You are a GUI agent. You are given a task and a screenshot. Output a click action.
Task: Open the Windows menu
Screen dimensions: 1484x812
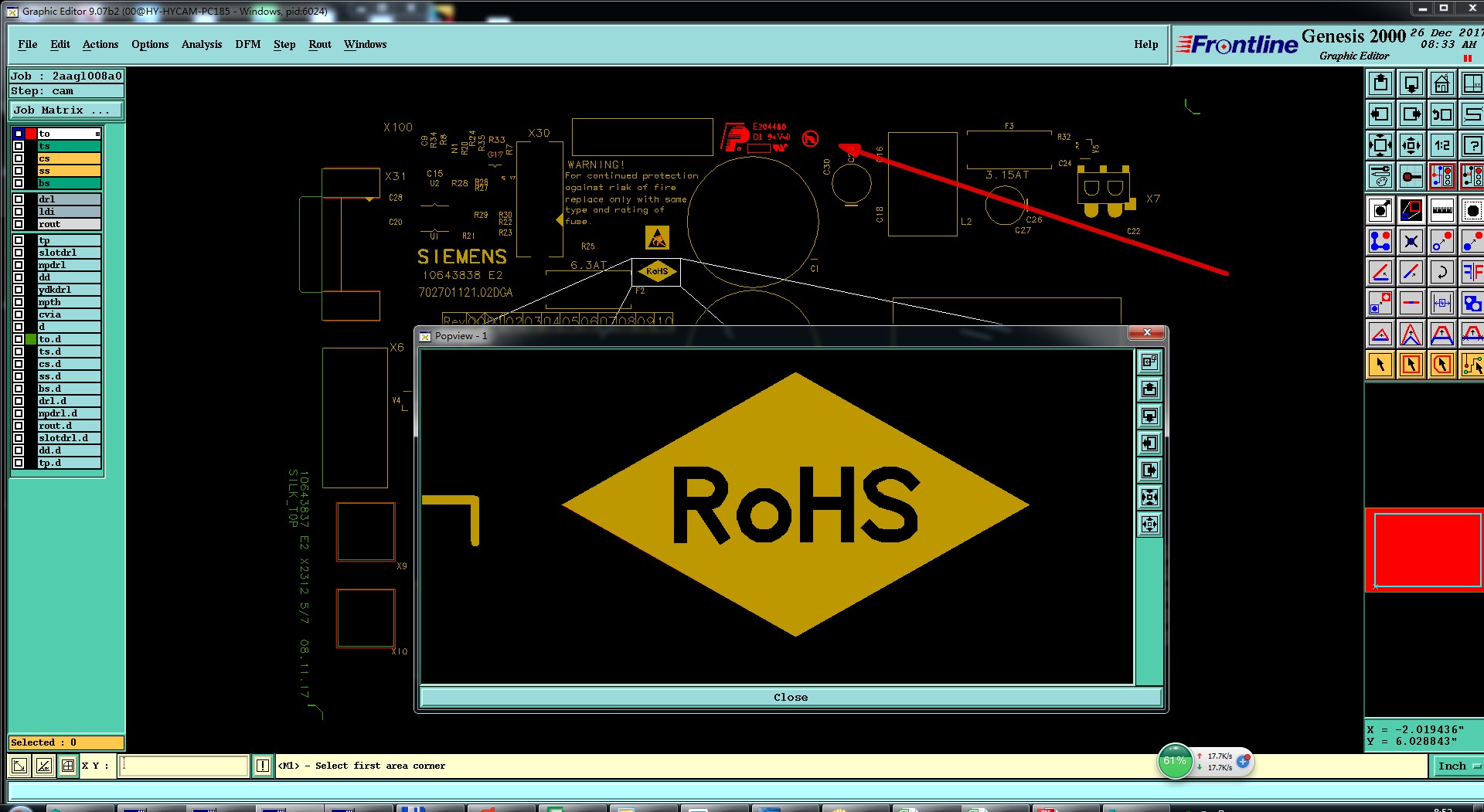click(366, 45)
